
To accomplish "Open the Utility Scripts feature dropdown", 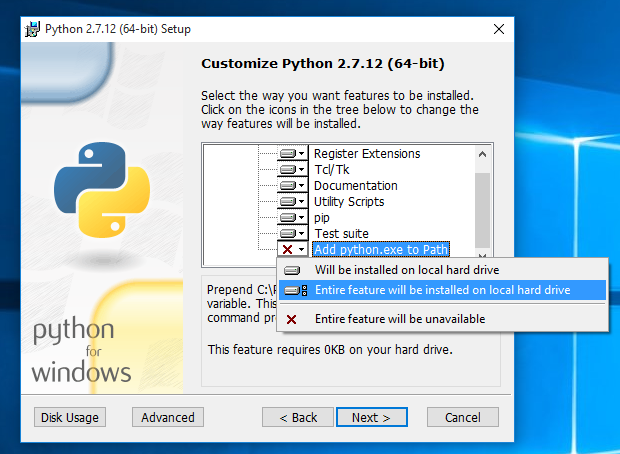I will coord(293,201).
